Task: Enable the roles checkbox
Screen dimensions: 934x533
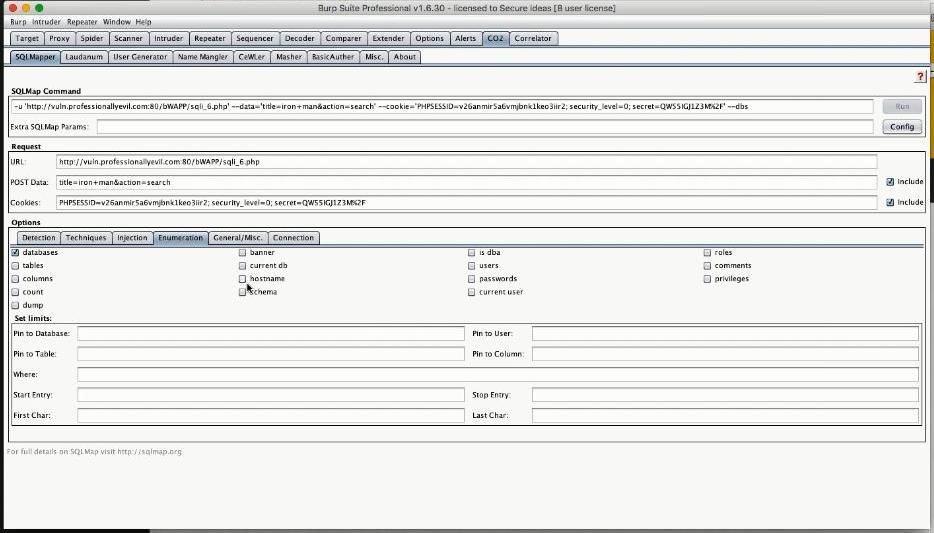Action: [707, 253]
